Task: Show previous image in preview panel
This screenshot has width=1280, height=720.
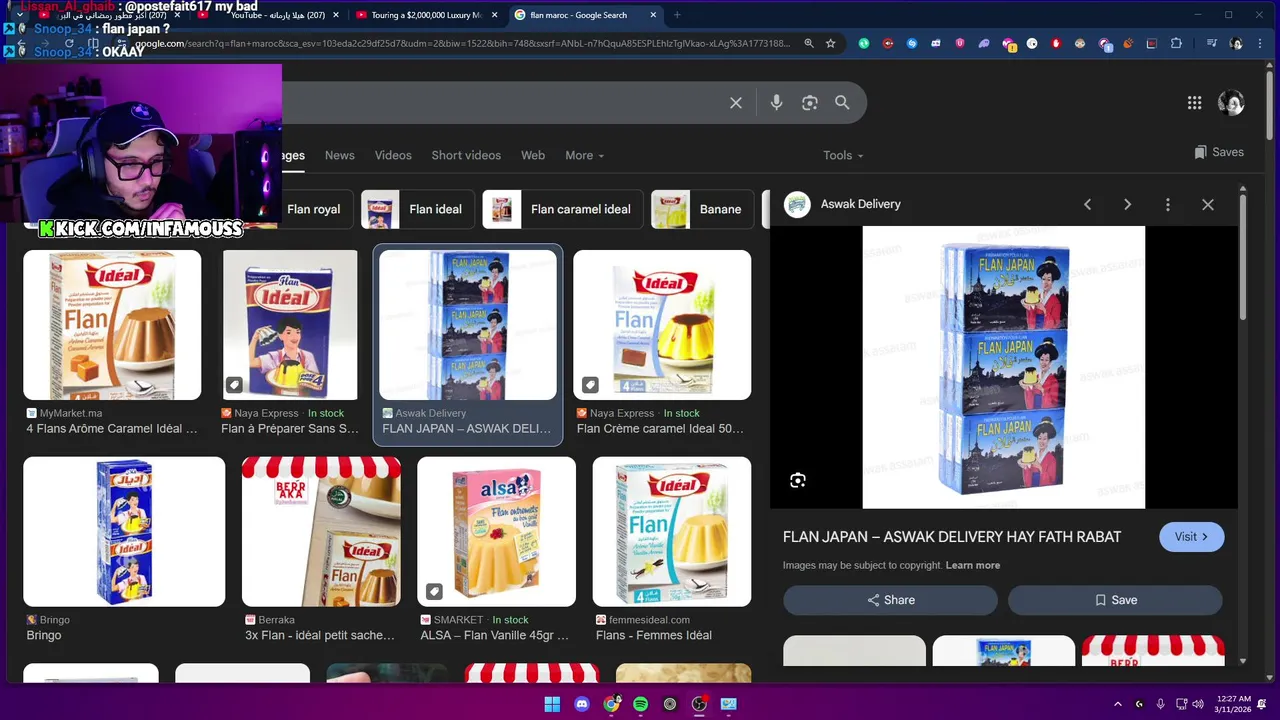Action: [1087, 204]
